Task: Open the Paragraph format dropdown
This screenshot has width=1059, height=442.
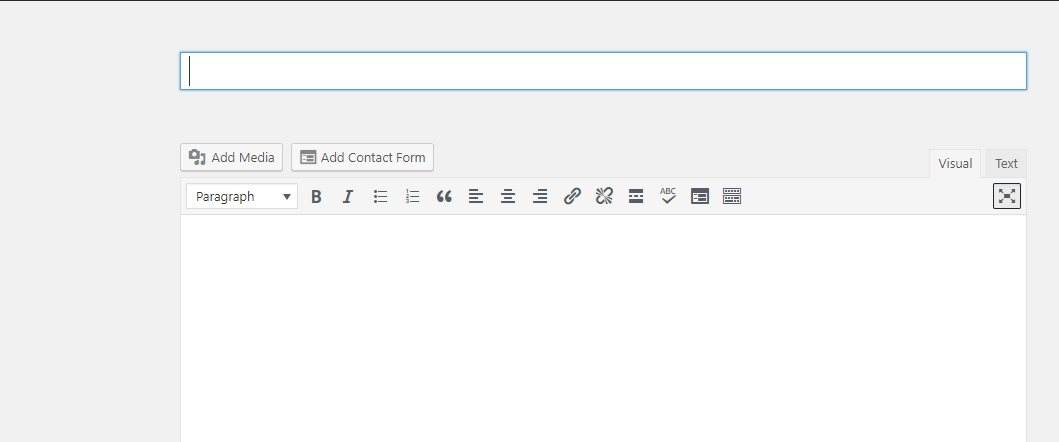Action: pyautogui.click(x=242, y=197)
